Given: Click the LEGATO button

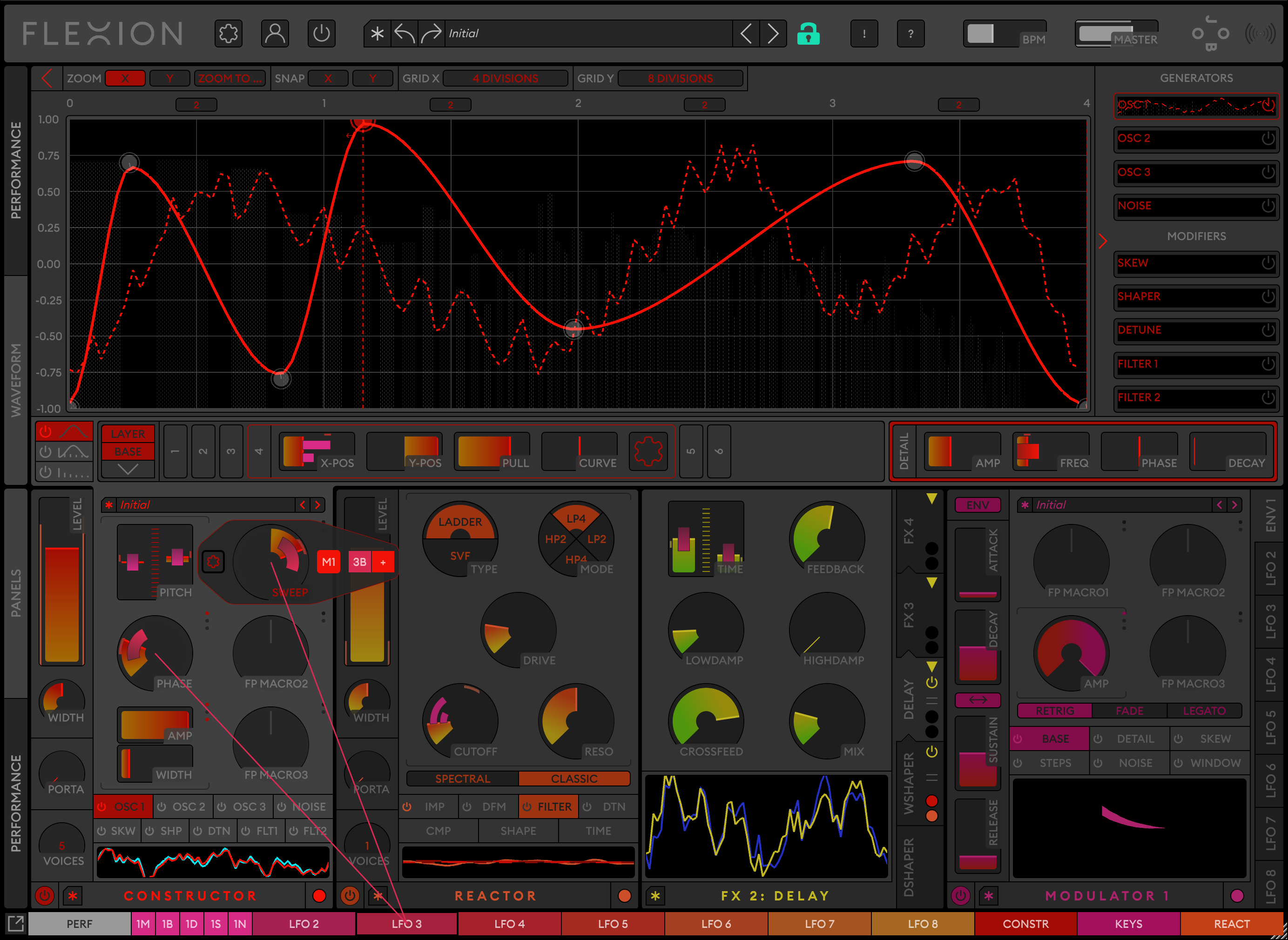Looking at the screenshot, I should [1204, 711].
